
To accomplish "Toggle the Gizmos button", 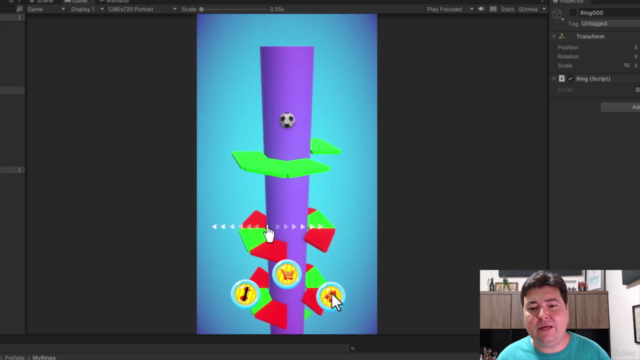I will 528,9.
